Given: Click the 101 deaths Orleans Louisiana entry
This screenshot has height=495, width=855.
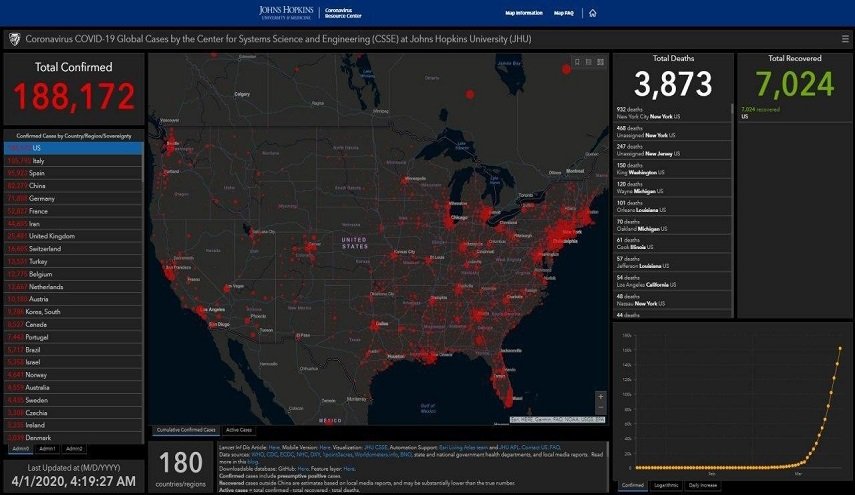Looking at the screenshot, I should click(x=672, y=206).
